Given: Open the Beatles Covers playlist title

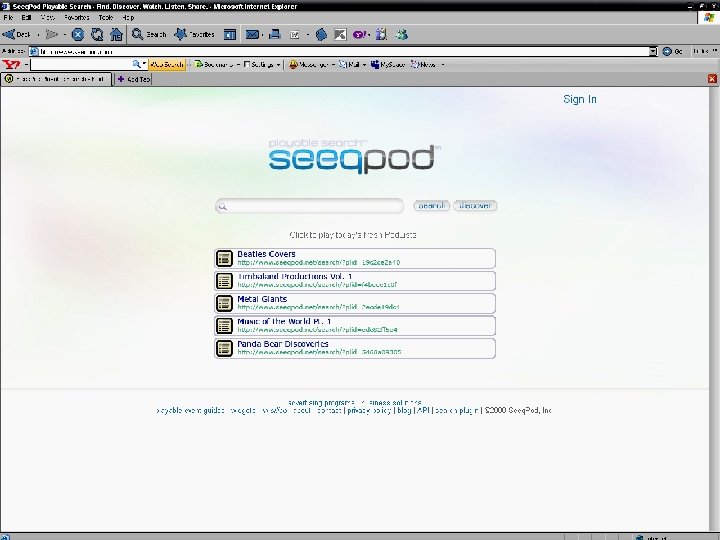Looking at the screenshot, I should point(266,254).
